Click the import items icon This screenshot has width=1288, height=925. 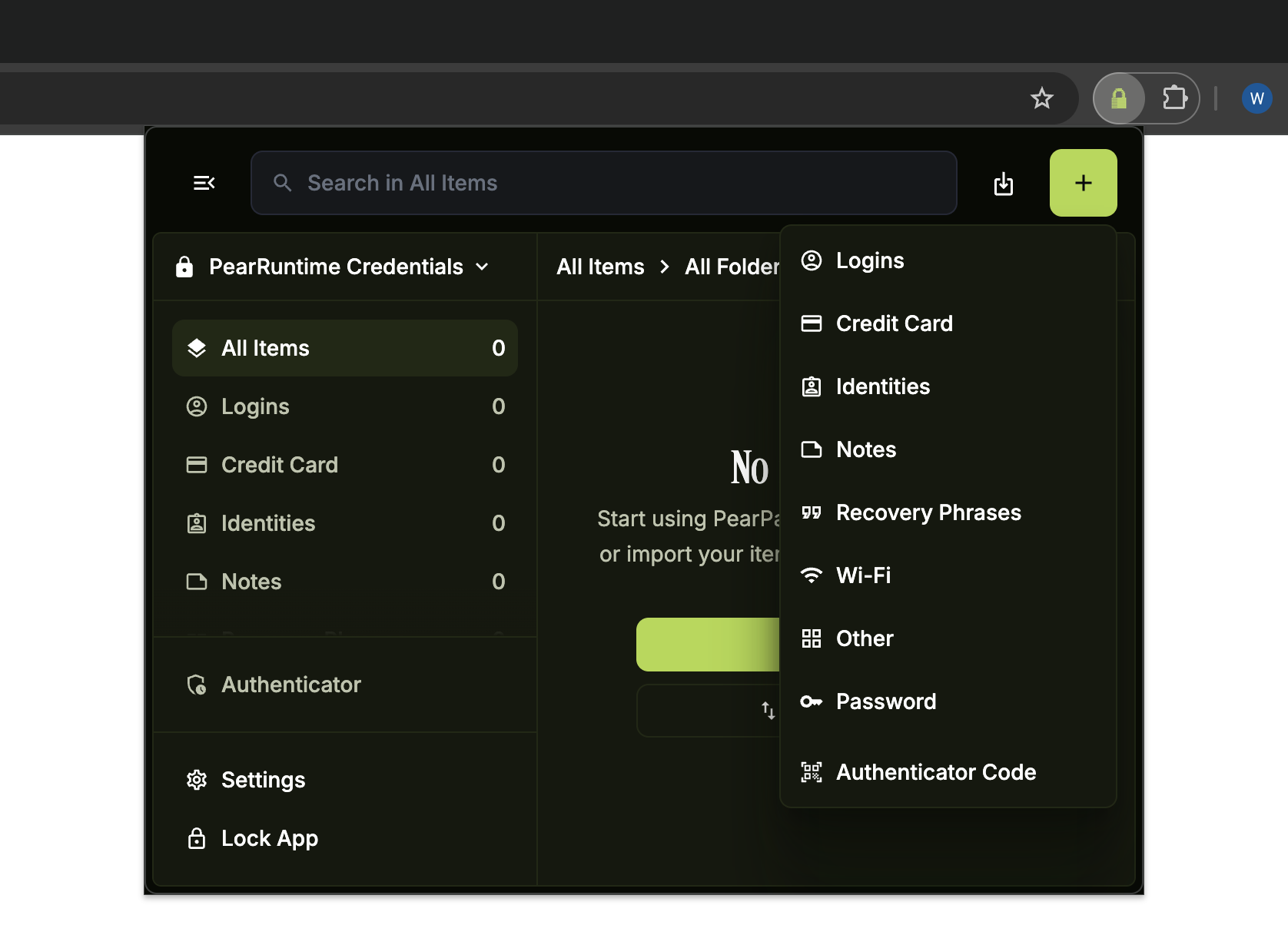point(1003,184)
